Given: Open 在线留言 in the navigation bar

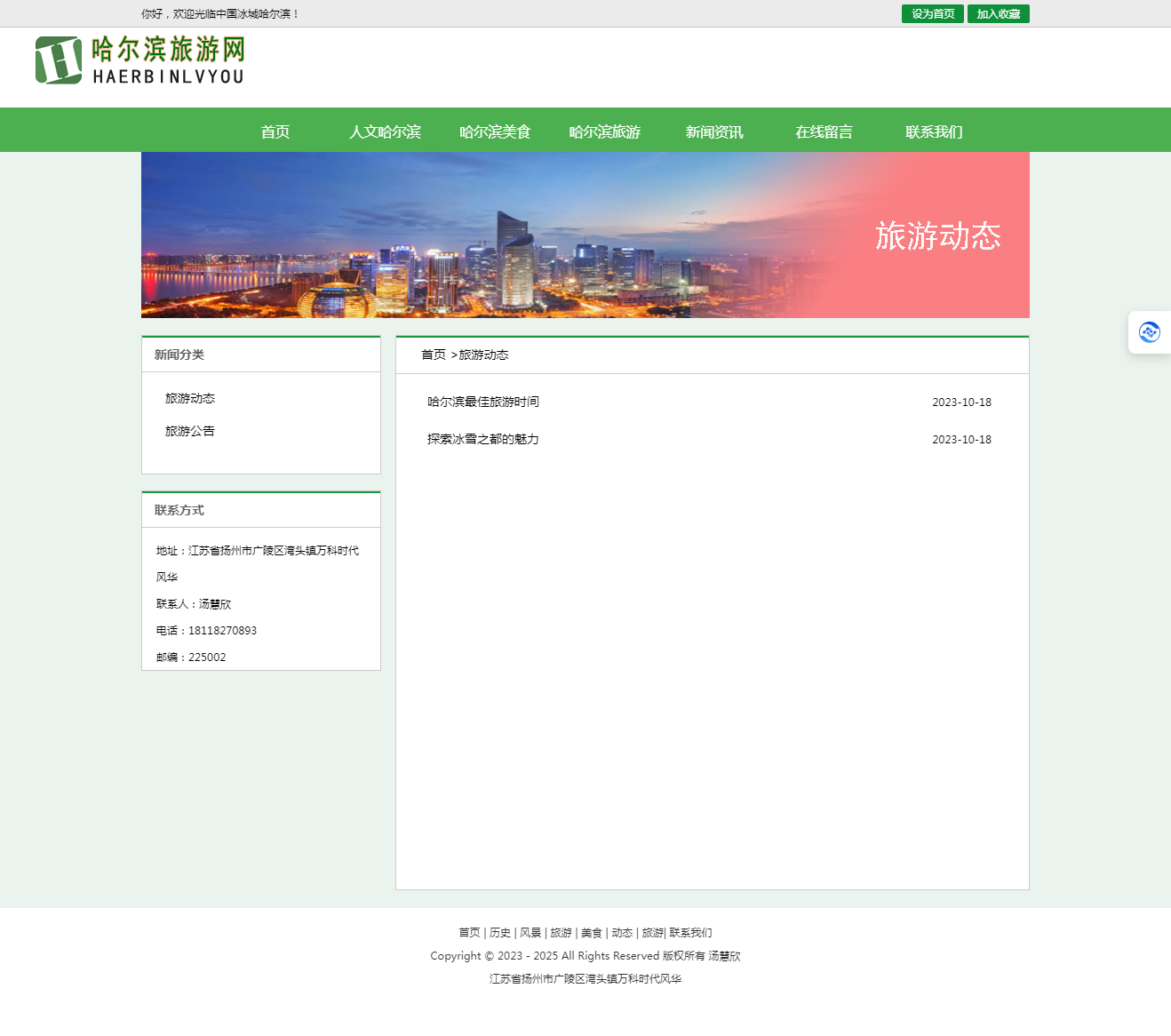Looking at the screenshot, I should point(824,131).
